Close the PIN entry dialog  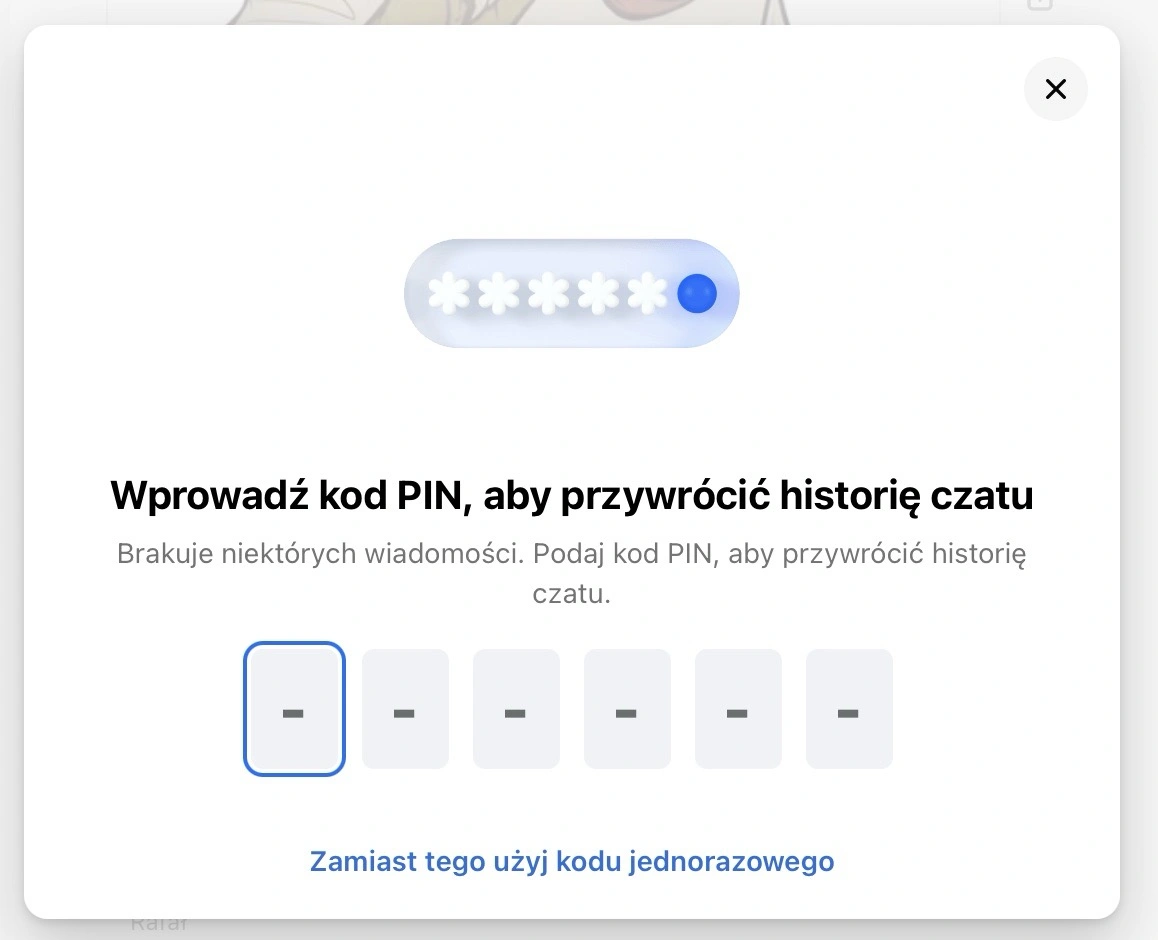tap(1055, 89)
